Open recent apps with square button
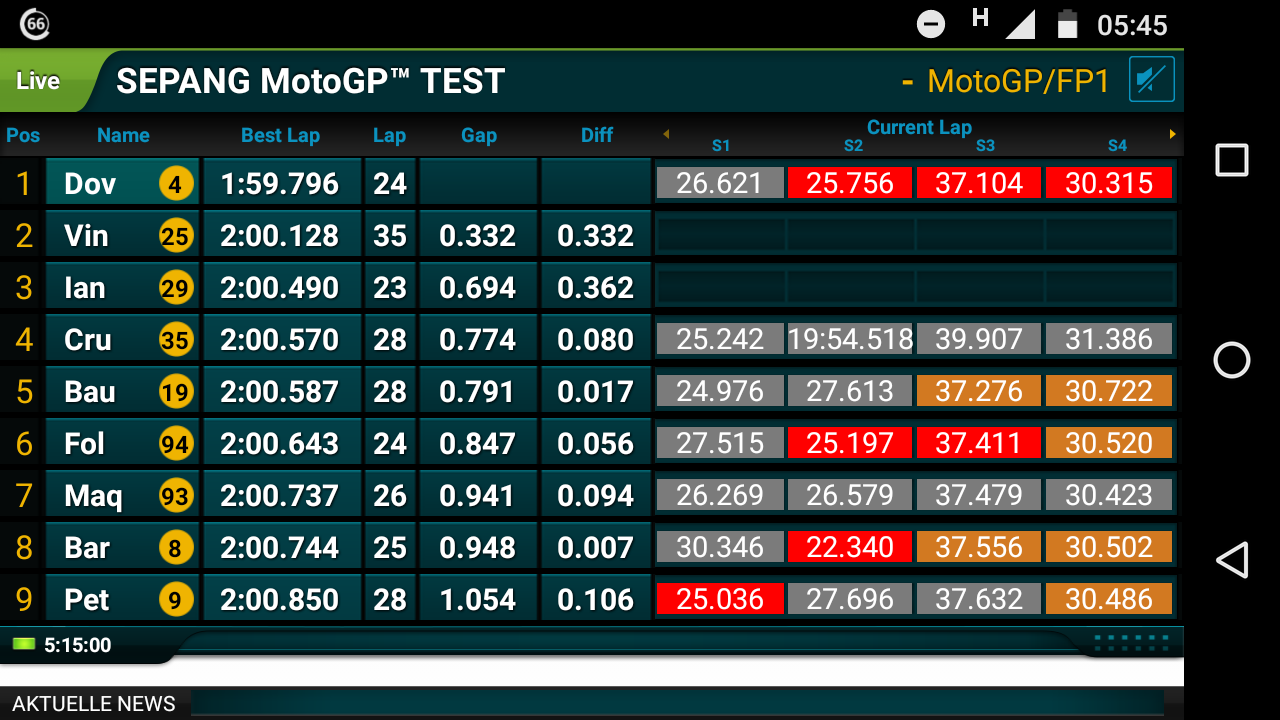This screenshot has height=720, width=1280. coord(1231,160)
